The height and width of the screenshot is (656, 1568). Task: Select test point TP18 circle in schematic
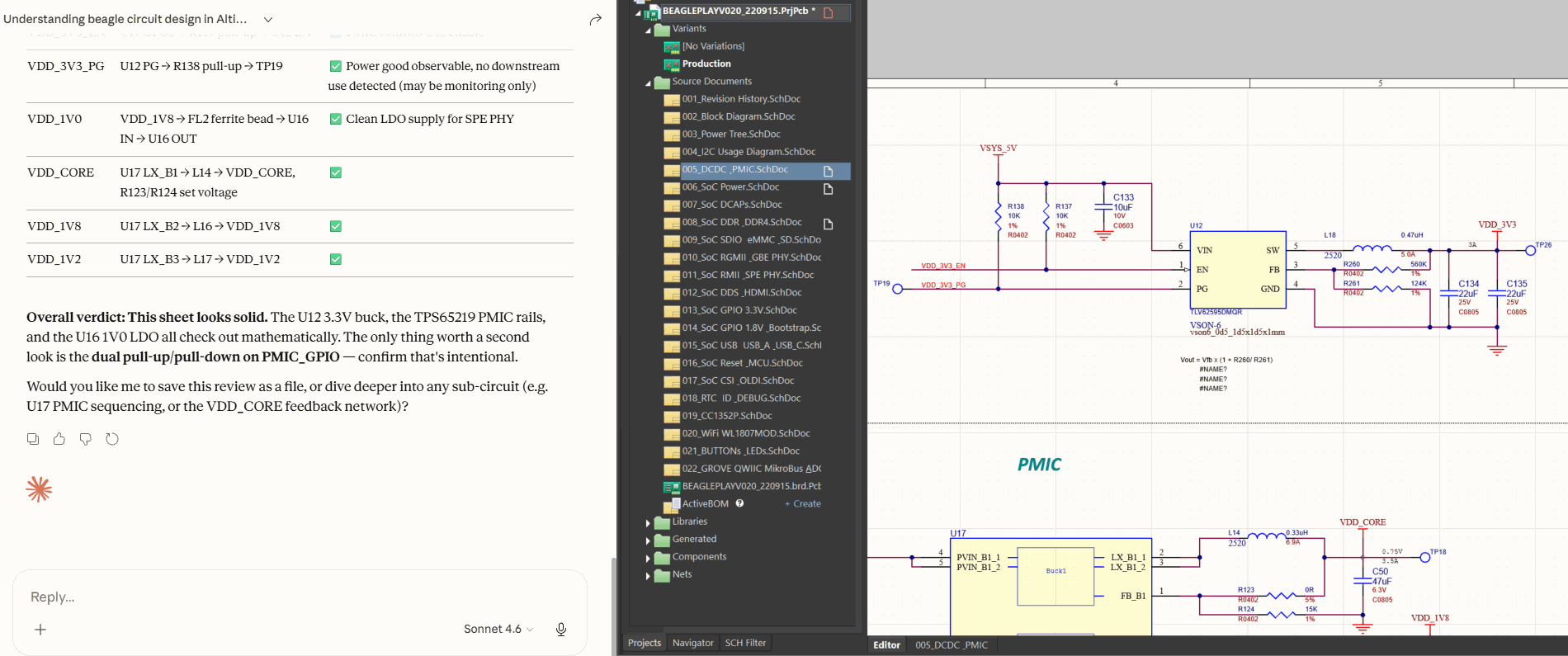1424,558
